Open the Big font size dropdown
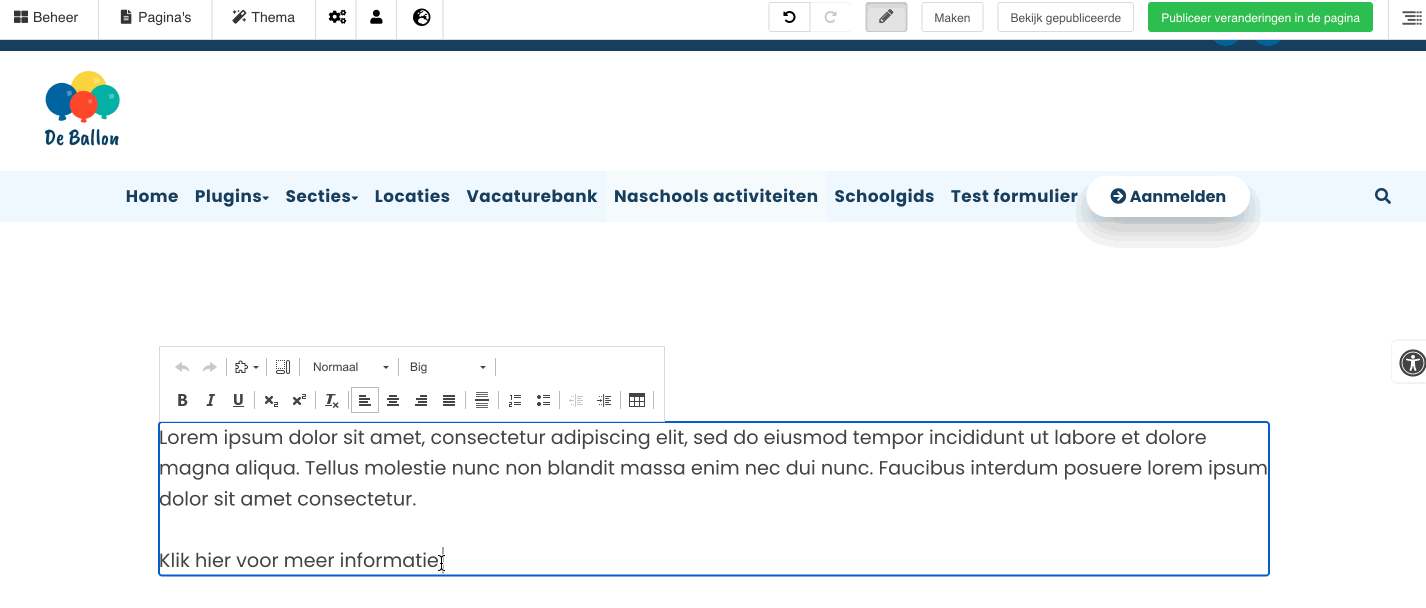1426x608 pixels. (x=445, y=366)
